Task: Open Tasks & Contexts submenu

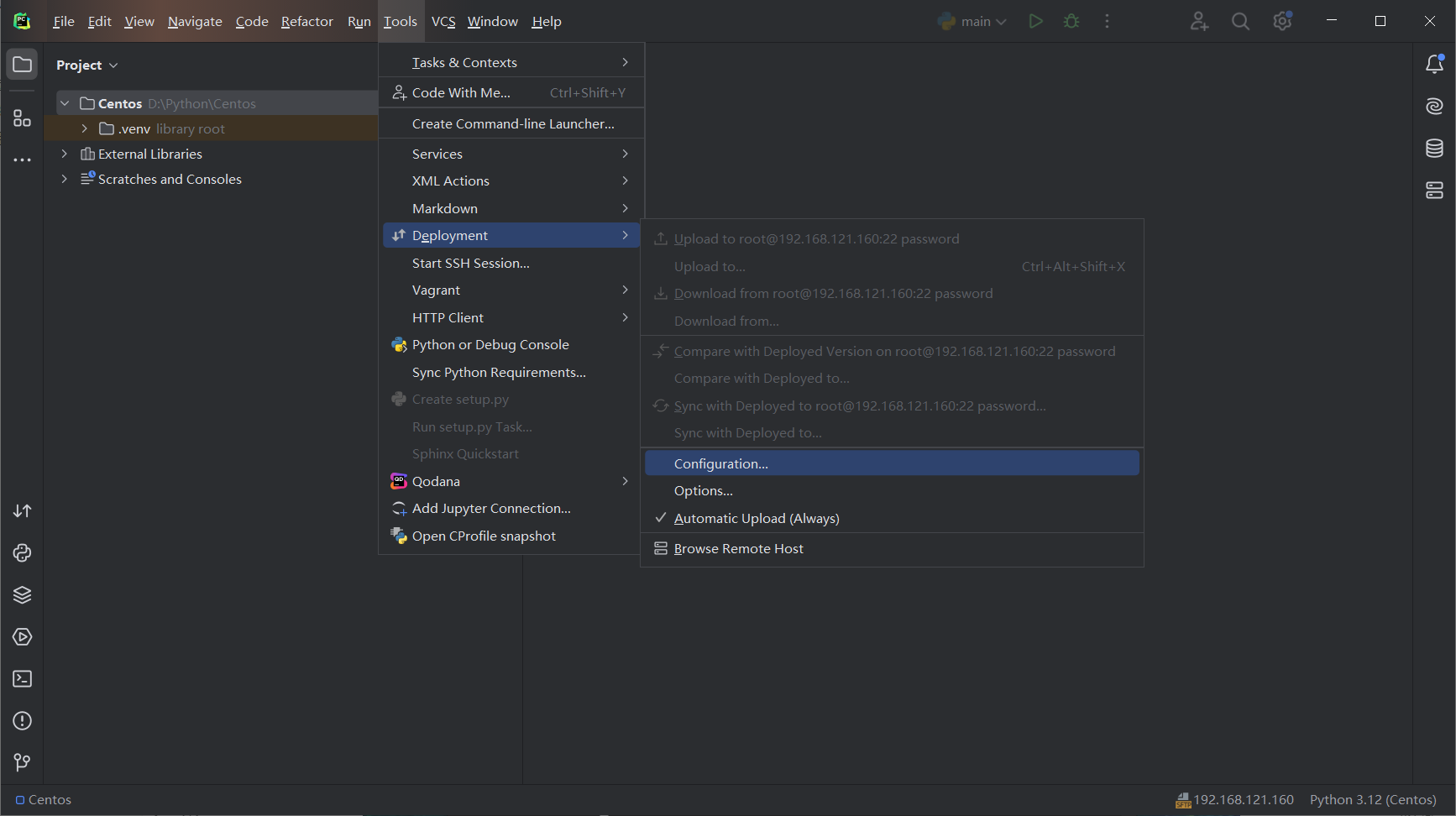Action: tap(511, 62)
